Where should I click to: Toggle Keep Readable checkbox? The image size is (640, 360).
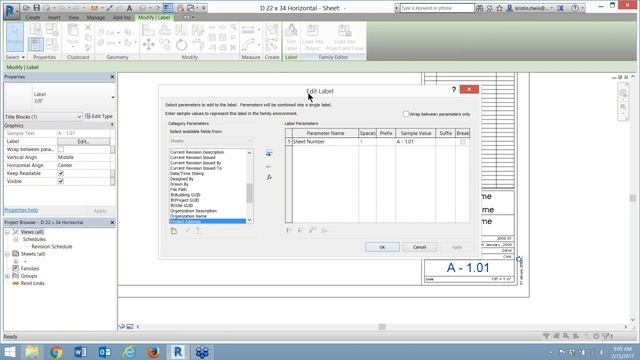(x=61, y=173)
